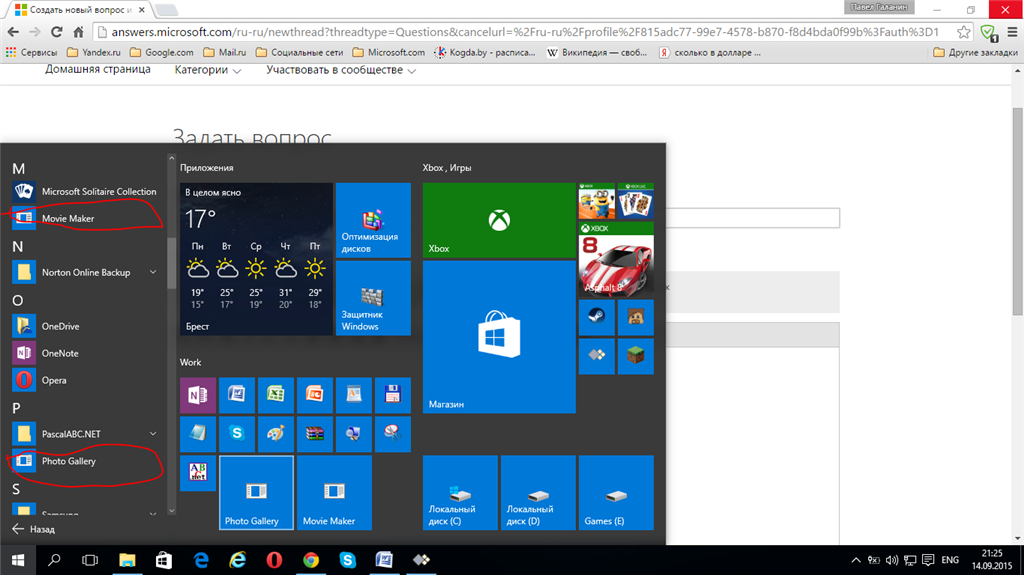The width and height of the screenshot is (1024, 575).
Task: Open the PascalABC.NET small tile
Action: [x=198, y=472]
